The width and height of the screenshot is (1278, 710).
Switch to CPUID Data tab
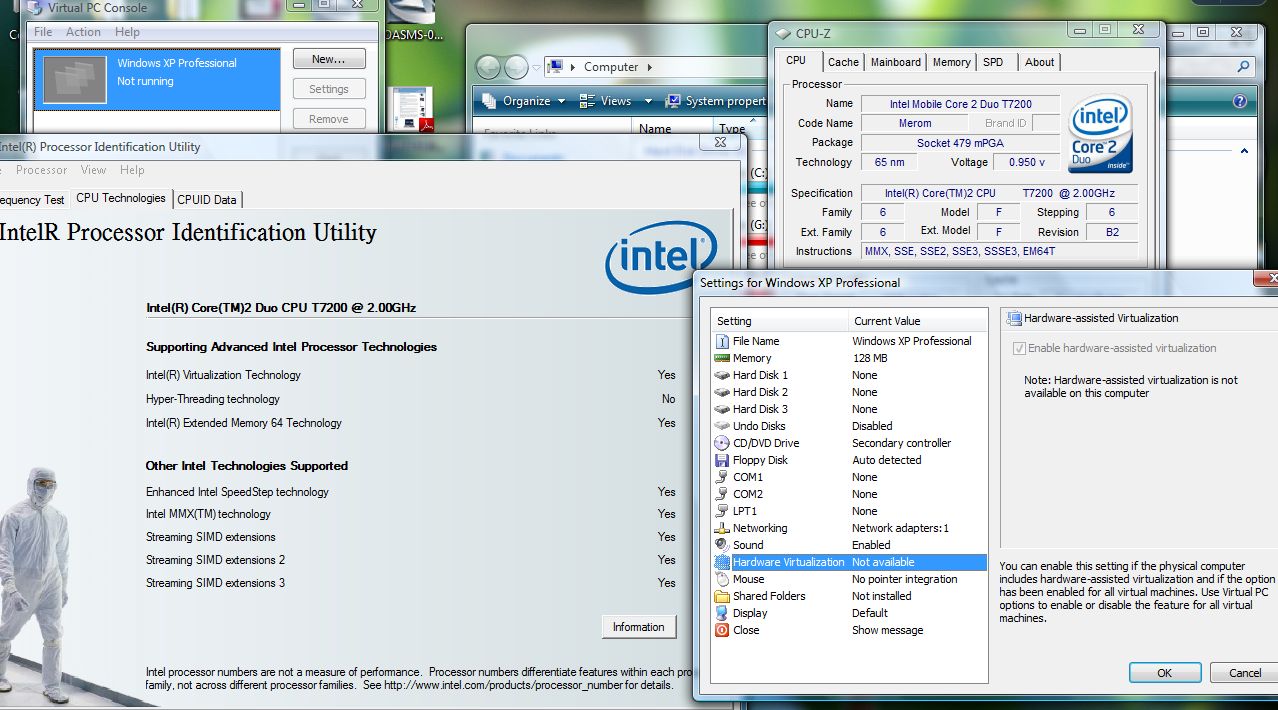[x=207, y=200]
